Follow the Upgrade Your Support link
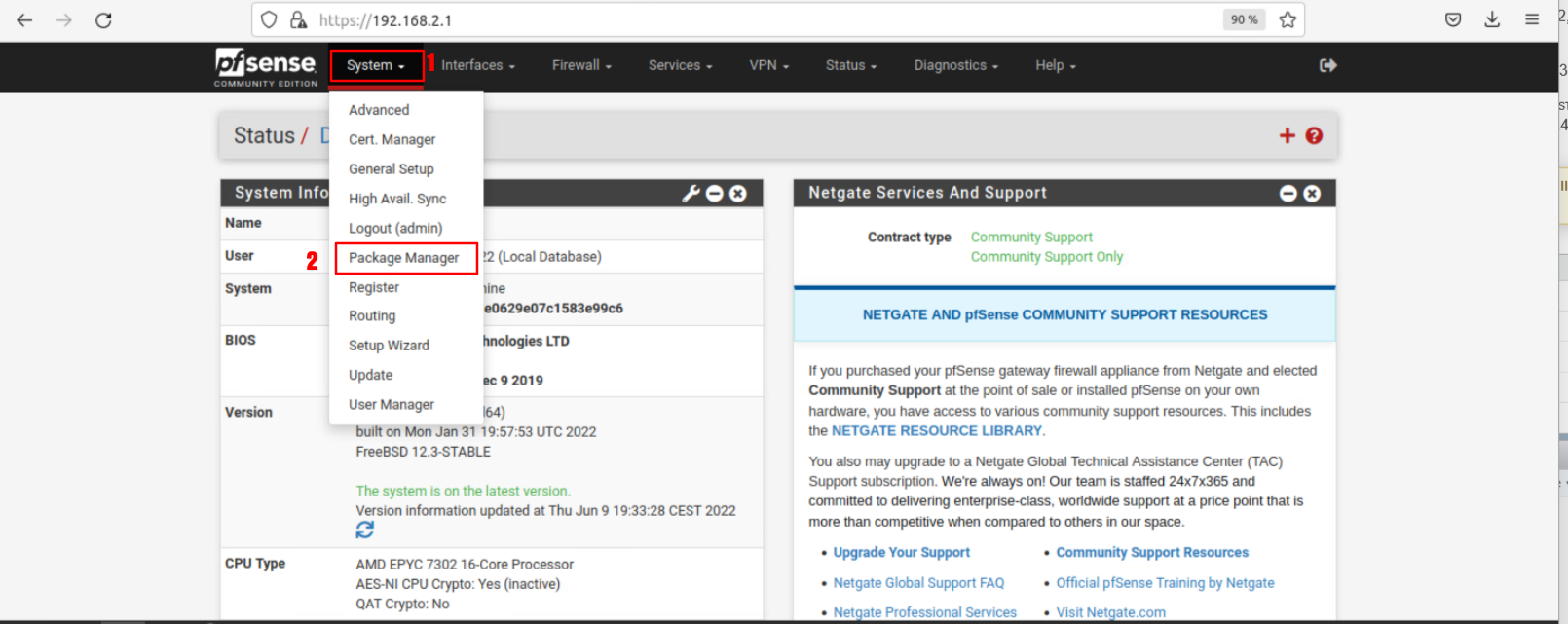 click(x=901, y=553)
